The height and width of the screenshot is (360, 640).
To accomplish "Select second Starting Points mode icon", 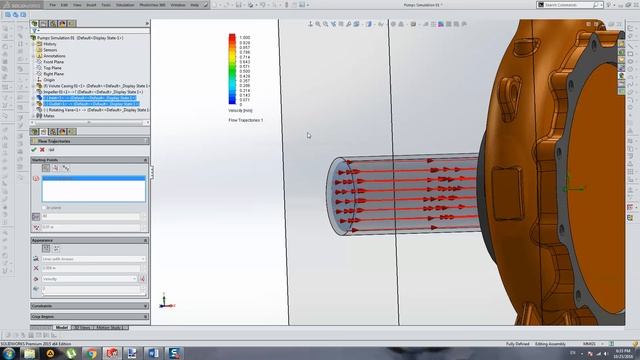I will point(56,168).
